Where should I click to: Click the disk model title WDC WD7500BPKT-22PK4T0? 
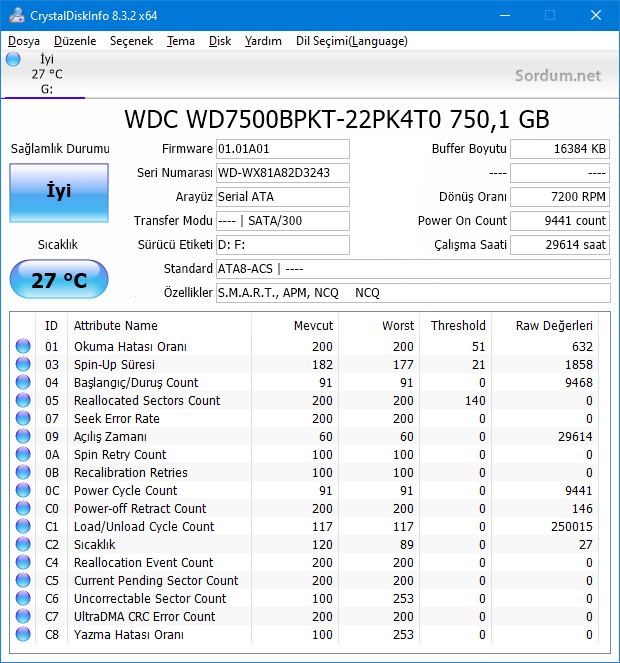click(337, 119)
